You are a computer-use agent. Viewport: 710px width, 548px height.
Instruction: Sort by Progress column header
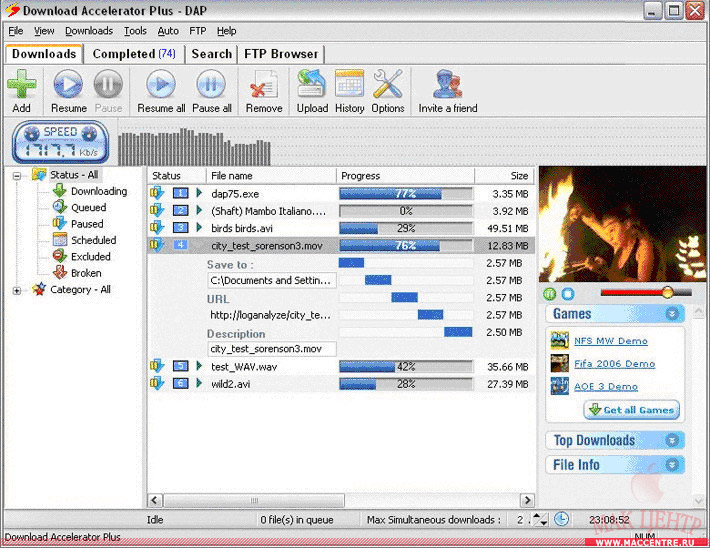click(x=405, y=176)
